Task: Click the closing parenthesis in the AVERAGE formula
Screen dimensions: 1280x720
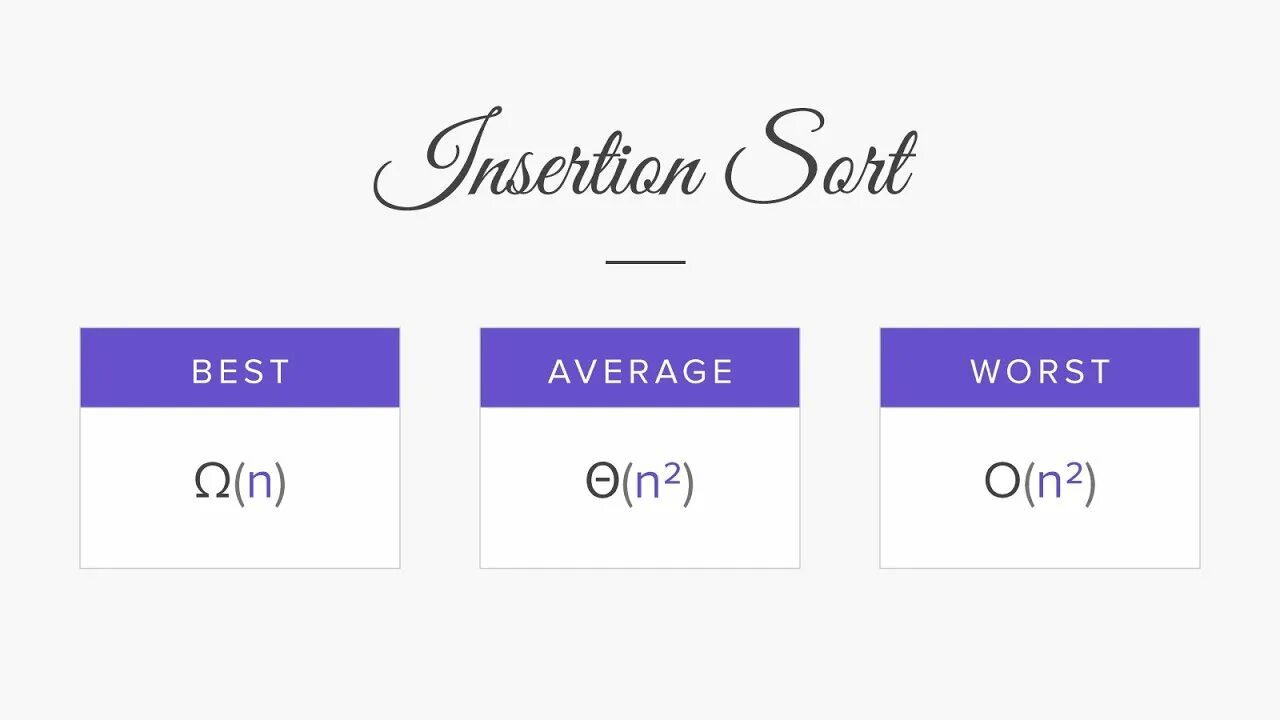Action: click(688, 484)
